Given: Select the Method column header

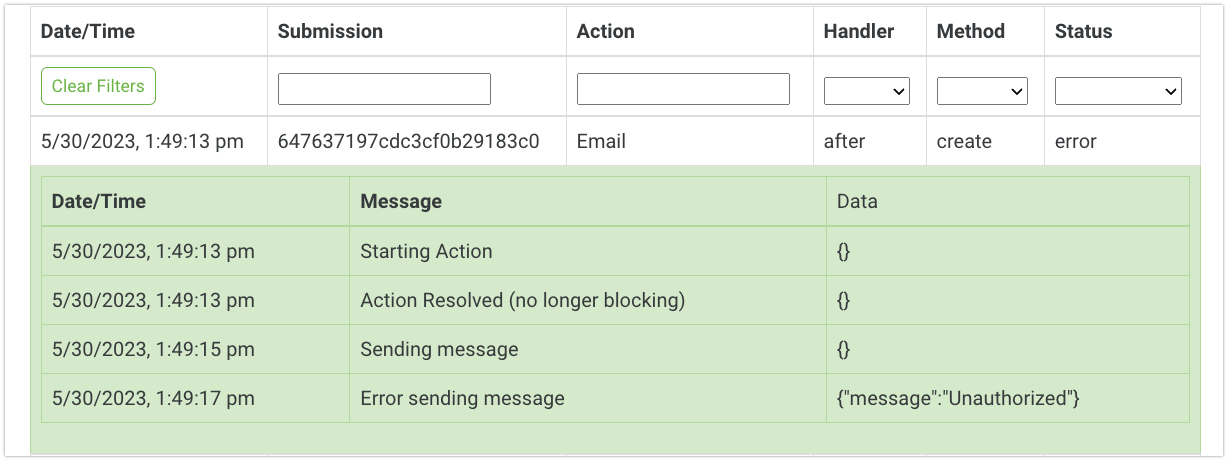Looking at the screenshot, I should (971, 31).
